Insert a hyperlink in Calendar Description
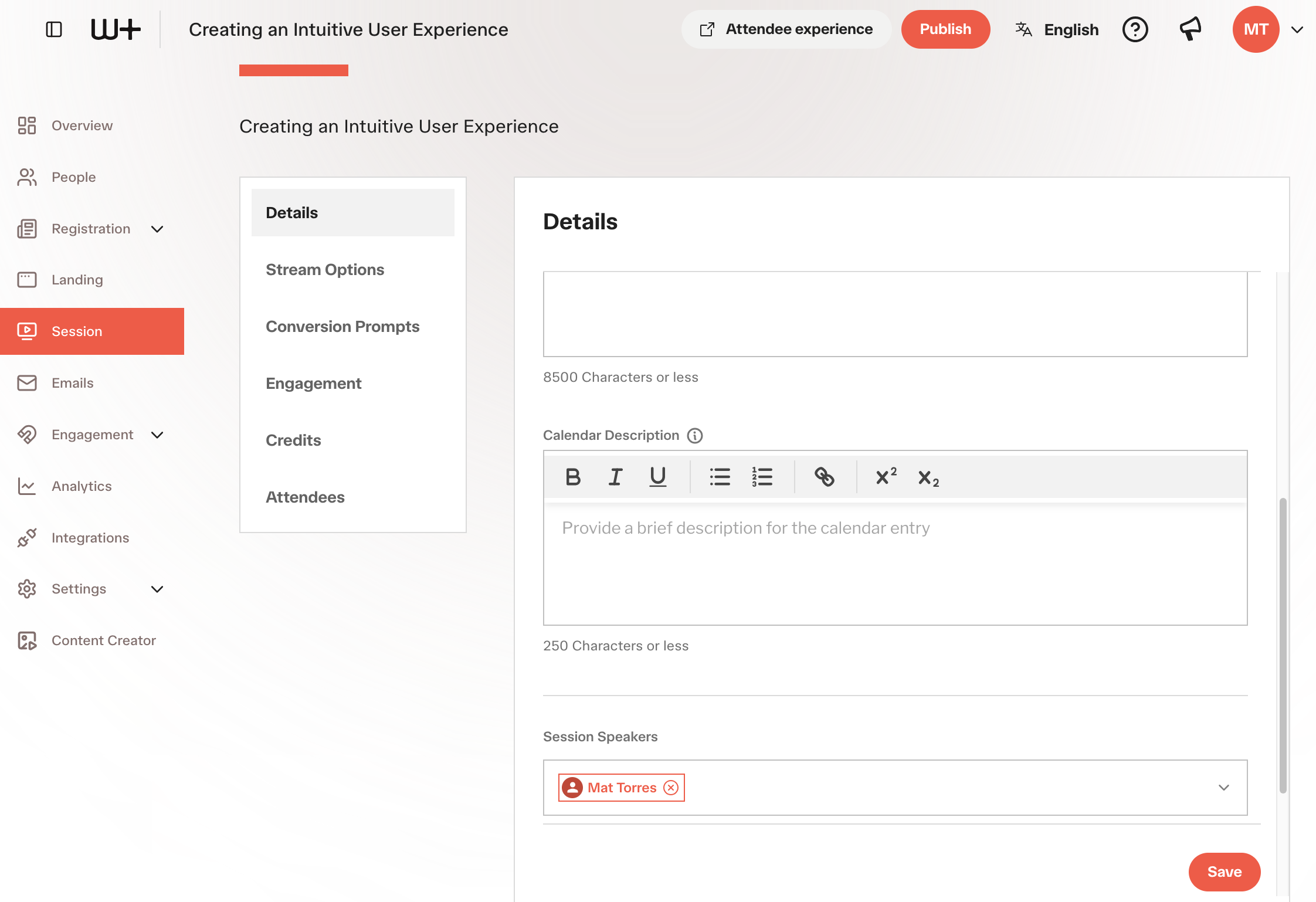Screen dimensions: 1316x902 [824, 477]
